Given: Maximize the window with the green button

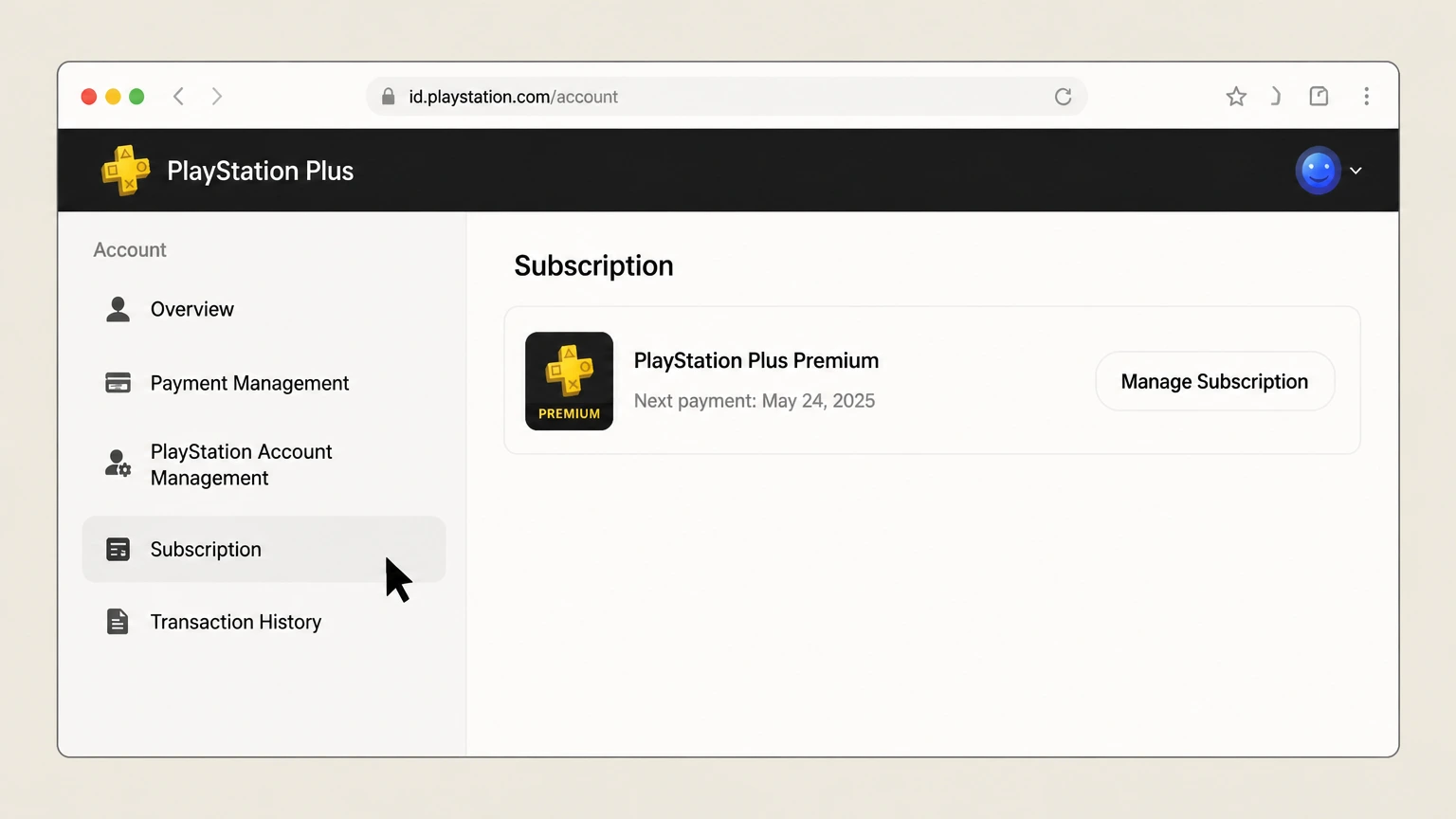Looking at the screenshot, I should [136, 97].
